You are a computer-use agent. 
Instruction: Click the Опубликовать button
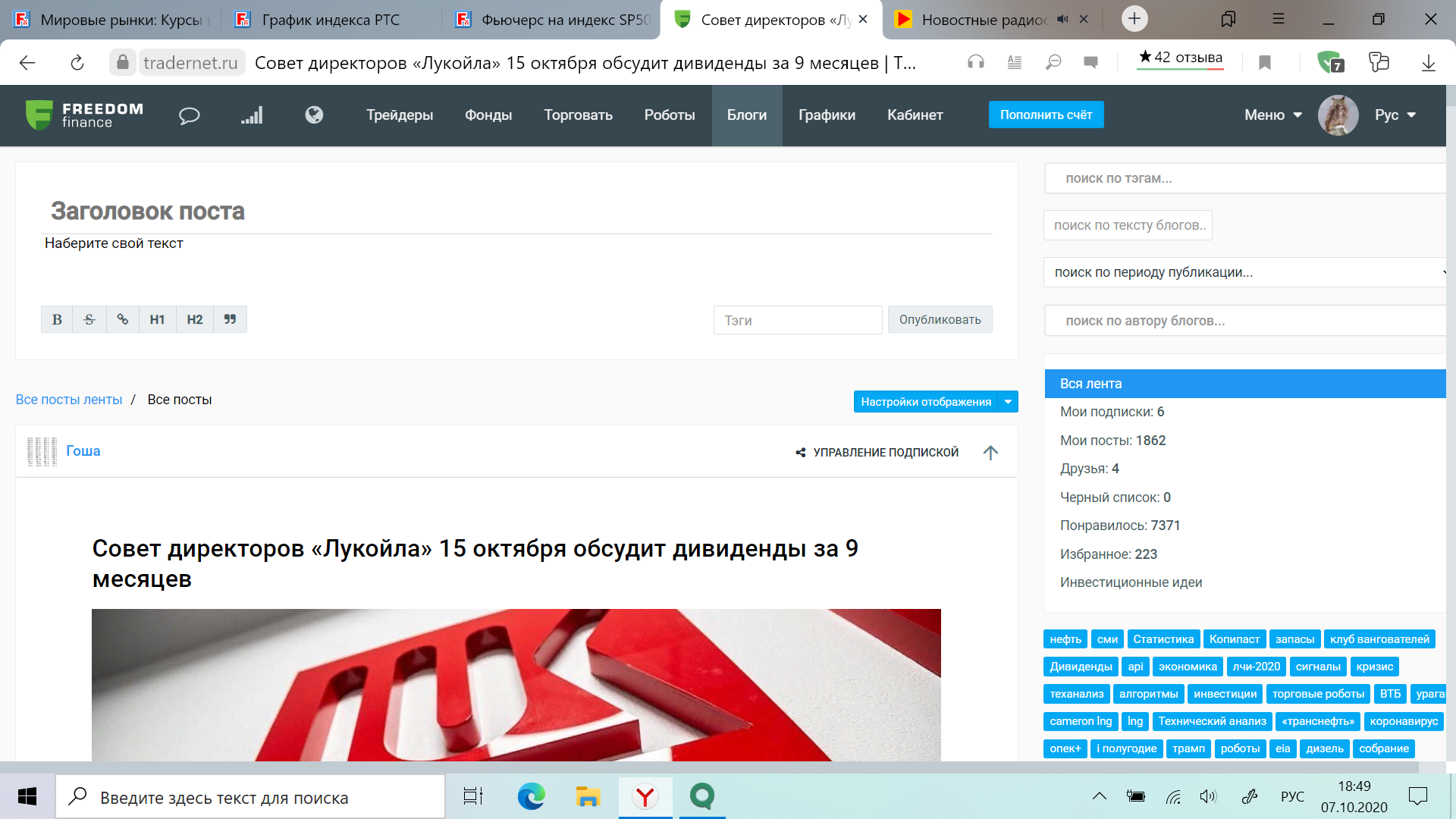(940, 319)
